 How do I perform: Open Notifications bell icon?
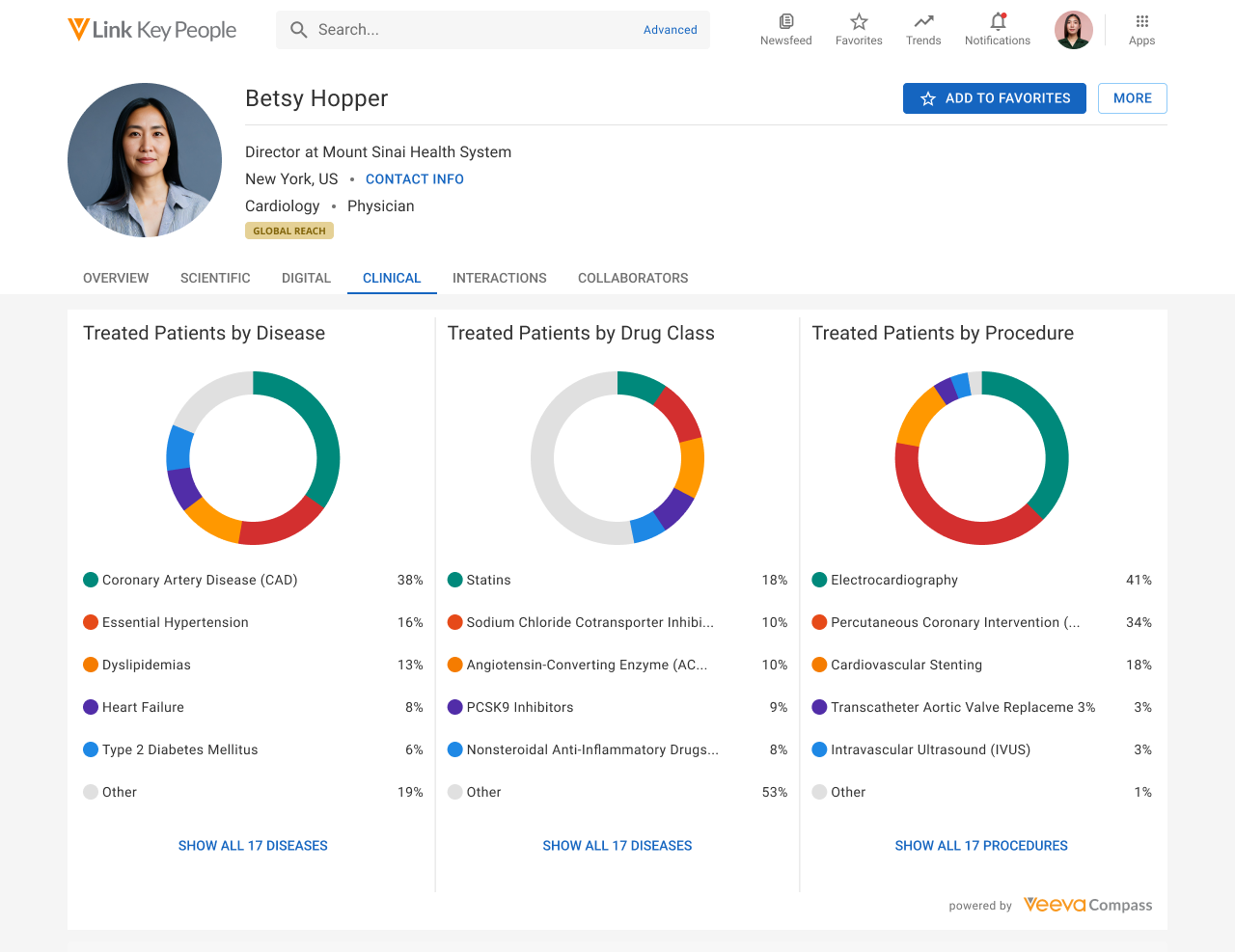pos(998,22)
